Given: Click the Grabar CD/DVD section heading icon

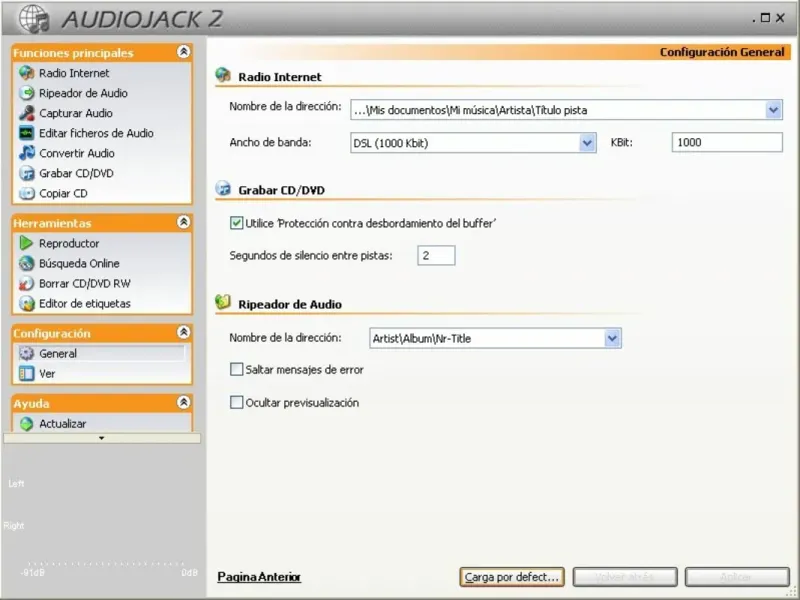Looking at the screenshot, I should 223,189.
